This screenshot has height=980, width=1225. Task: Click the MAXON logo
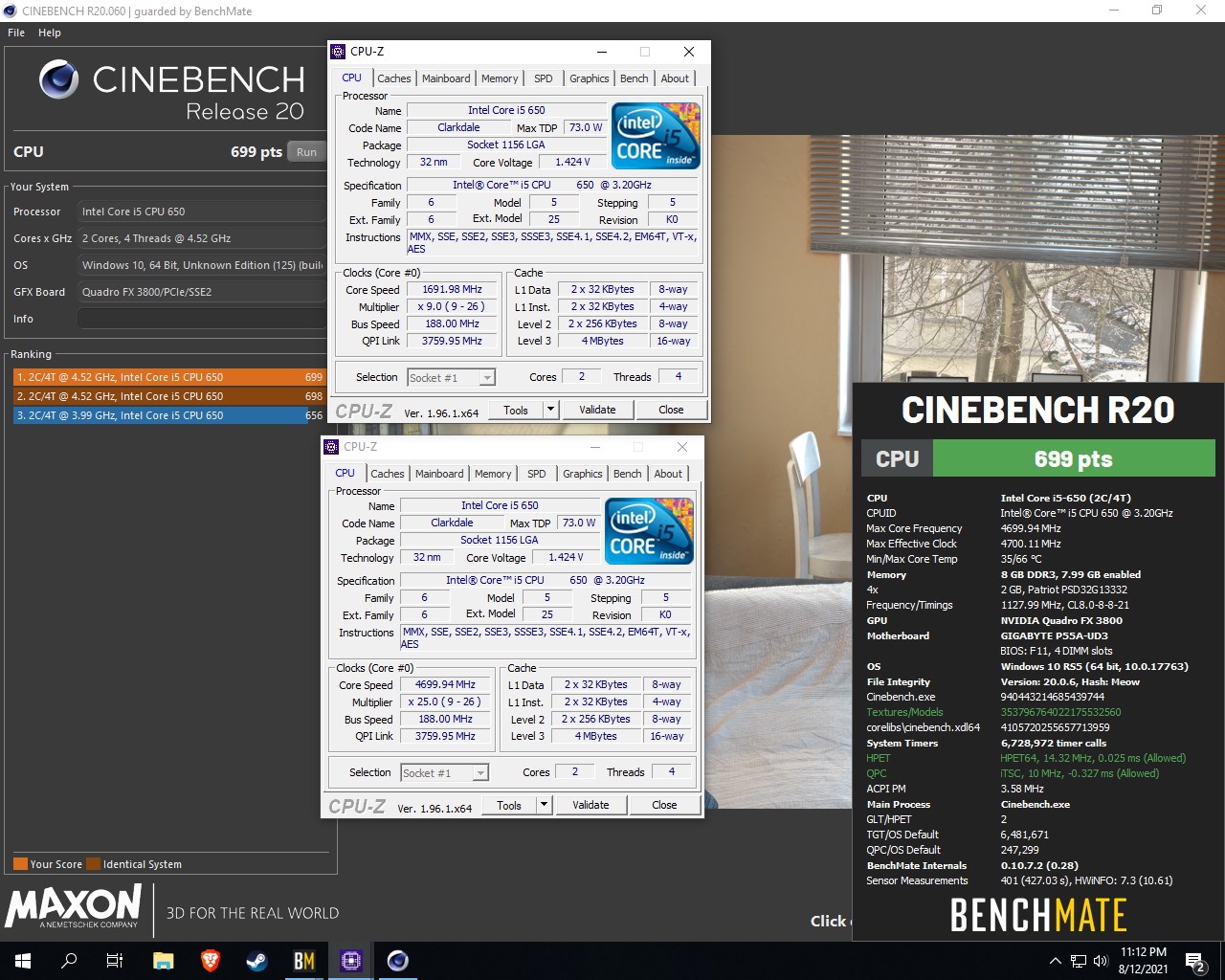click(x=74, y=905)
